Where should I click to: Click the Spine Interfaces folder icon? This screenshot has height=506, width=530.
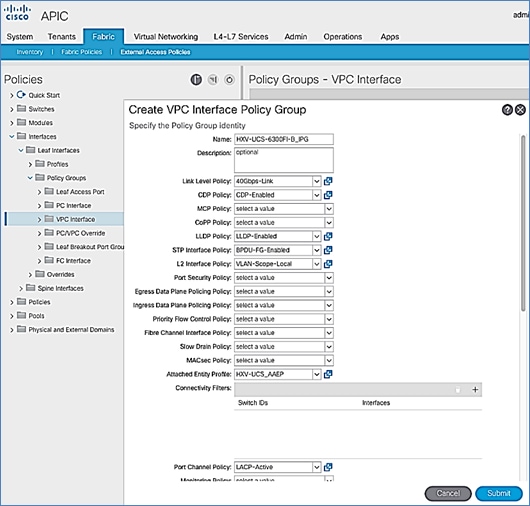pyautogui.click(x=31, y=288)
